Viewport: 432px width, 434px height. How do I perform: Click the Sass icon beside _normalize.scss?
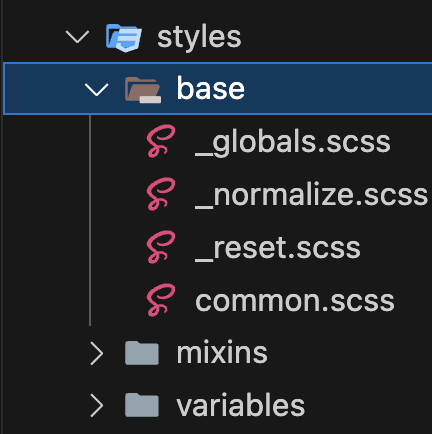click(161, 194)
